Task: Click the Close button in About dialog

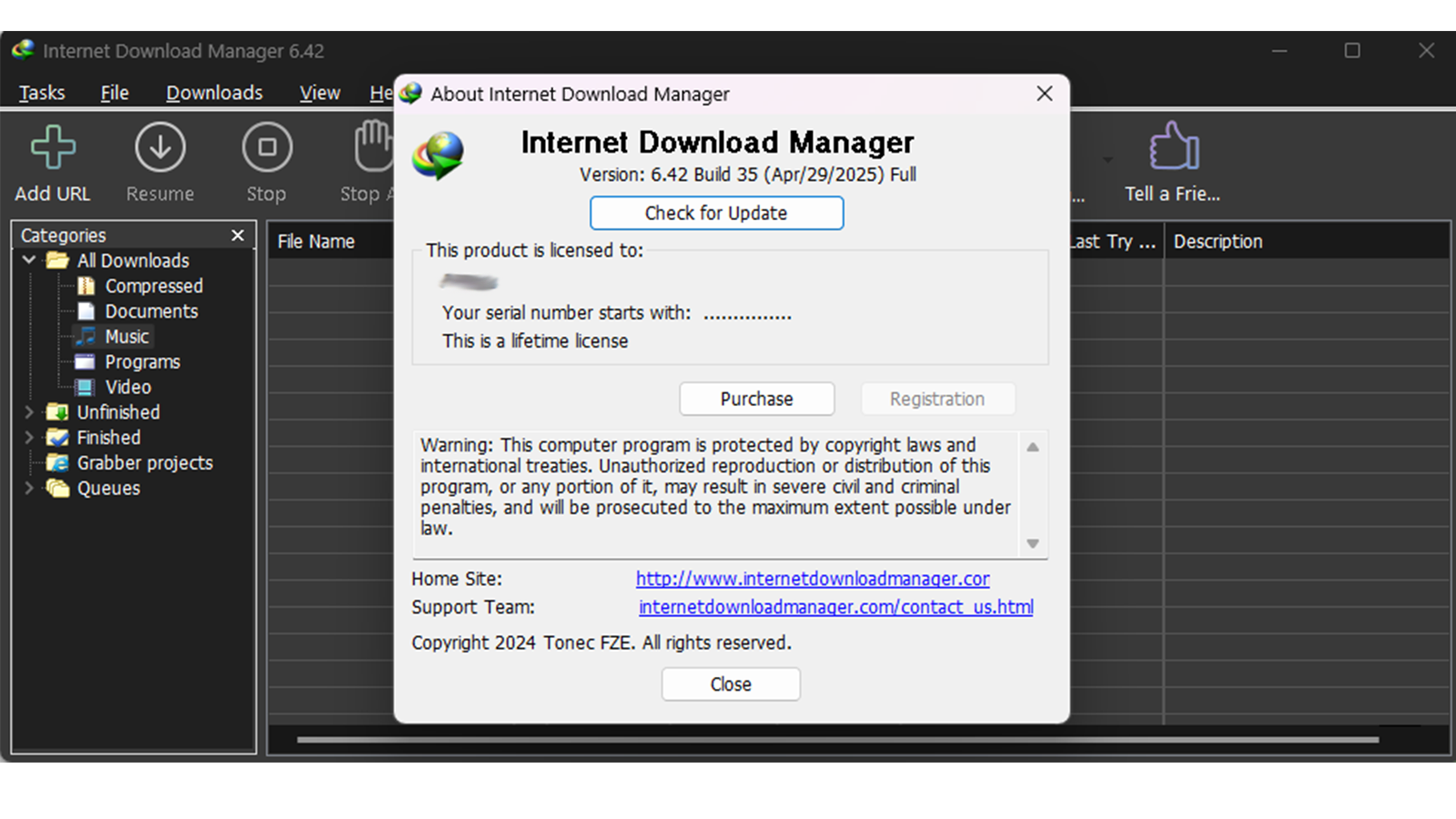Action: pyautogui.click(x=730, y=684)
